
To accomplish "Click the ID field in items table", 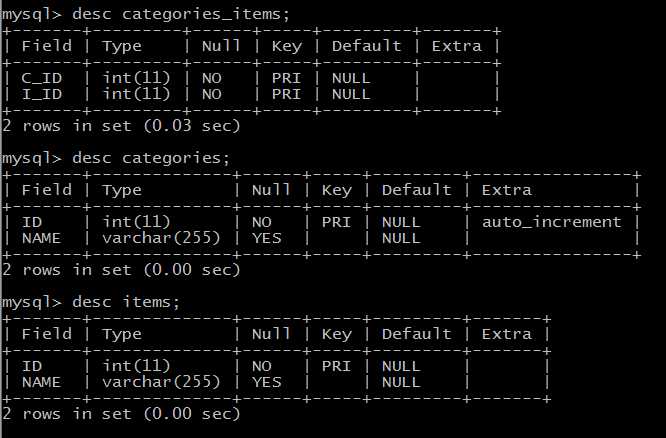I will click(x=32, y=366).
